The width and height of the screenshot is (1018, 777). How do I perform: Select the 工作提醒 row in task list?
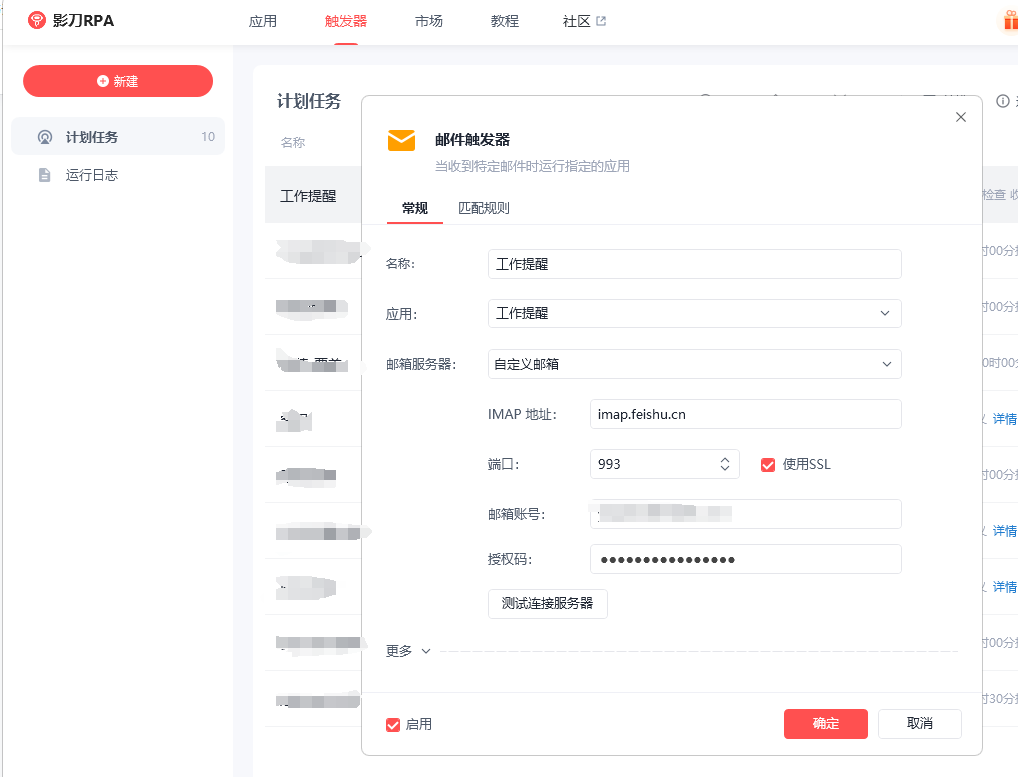click(x=313, y=195)
